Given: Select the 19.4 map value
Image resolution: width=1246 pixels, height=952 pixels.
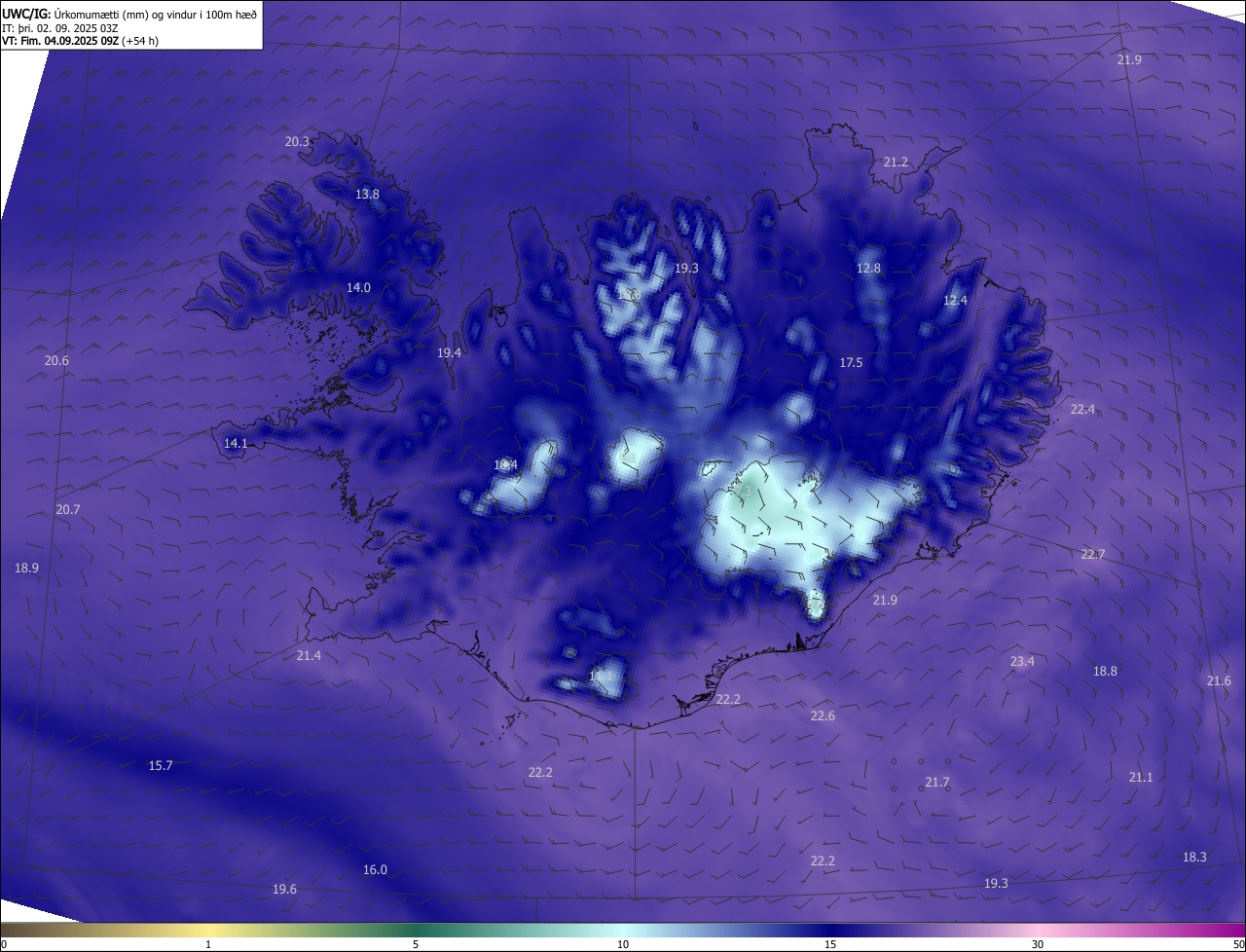Looking at the screenshot, I should click(x=449, y=353).
